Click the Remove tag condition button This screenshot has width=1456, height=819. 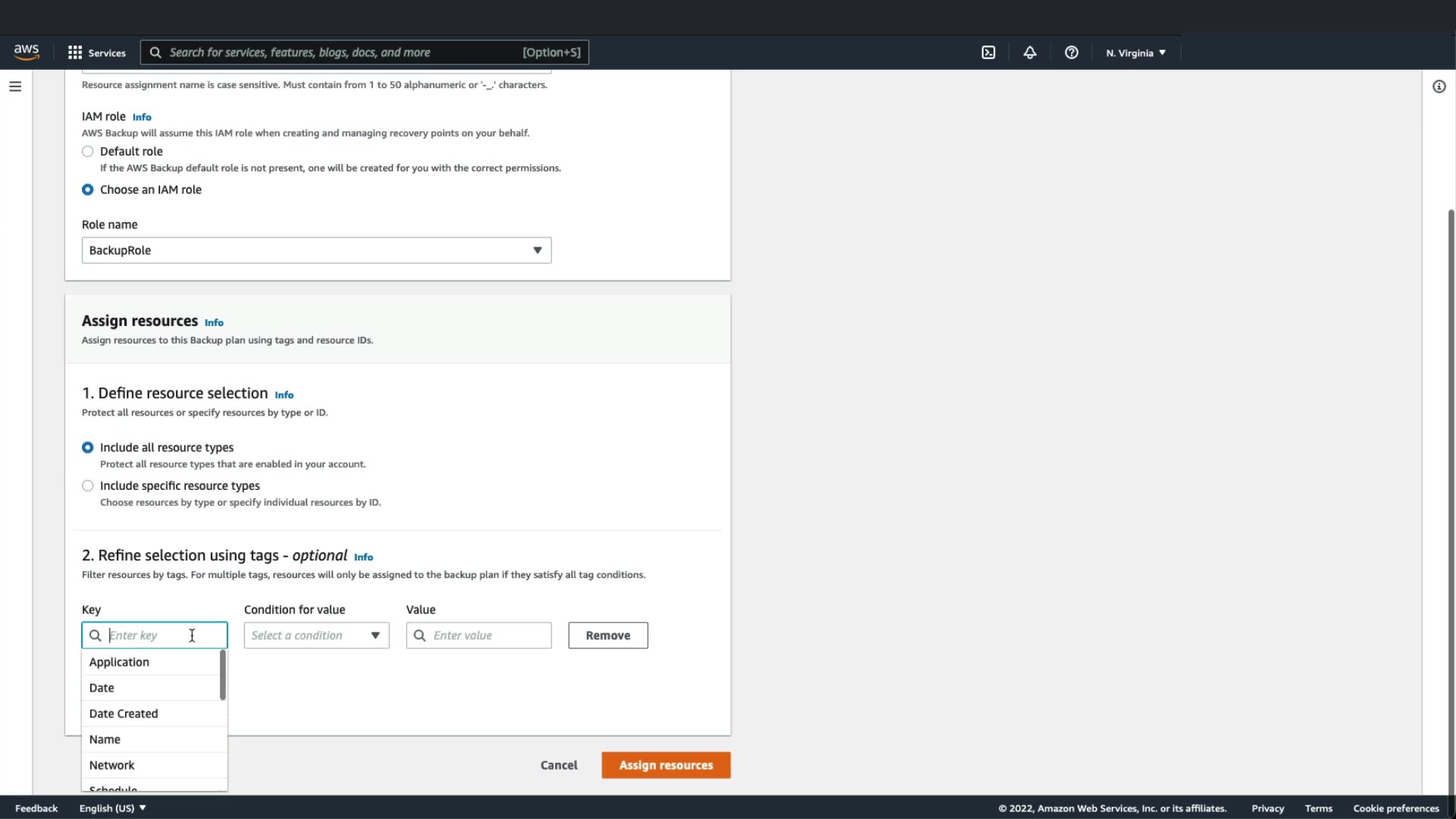pyautogui.click(x=607, y=635)
